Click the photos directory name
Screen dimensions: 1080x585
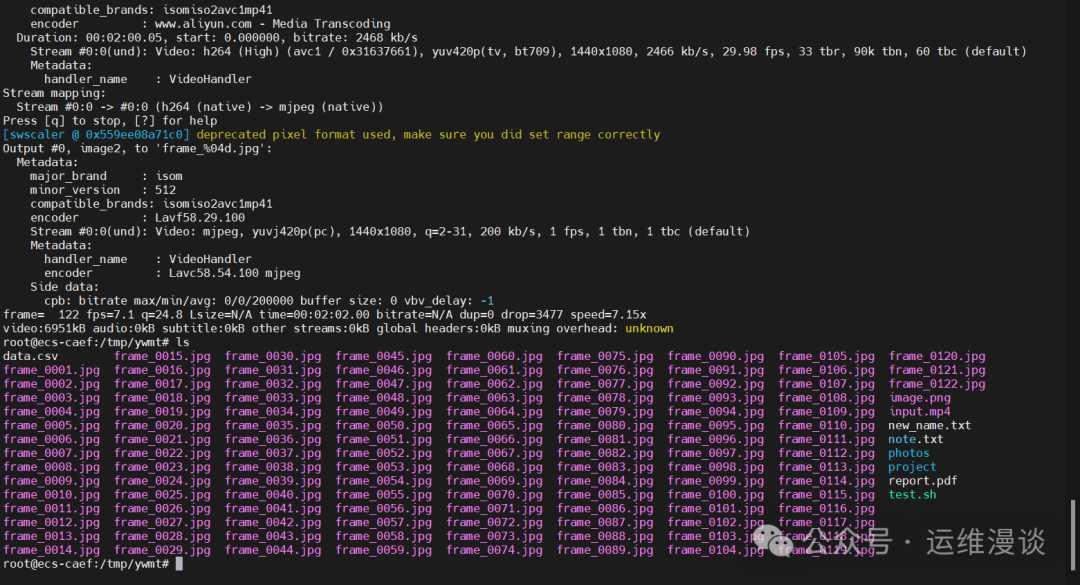(x=908, y=453)
